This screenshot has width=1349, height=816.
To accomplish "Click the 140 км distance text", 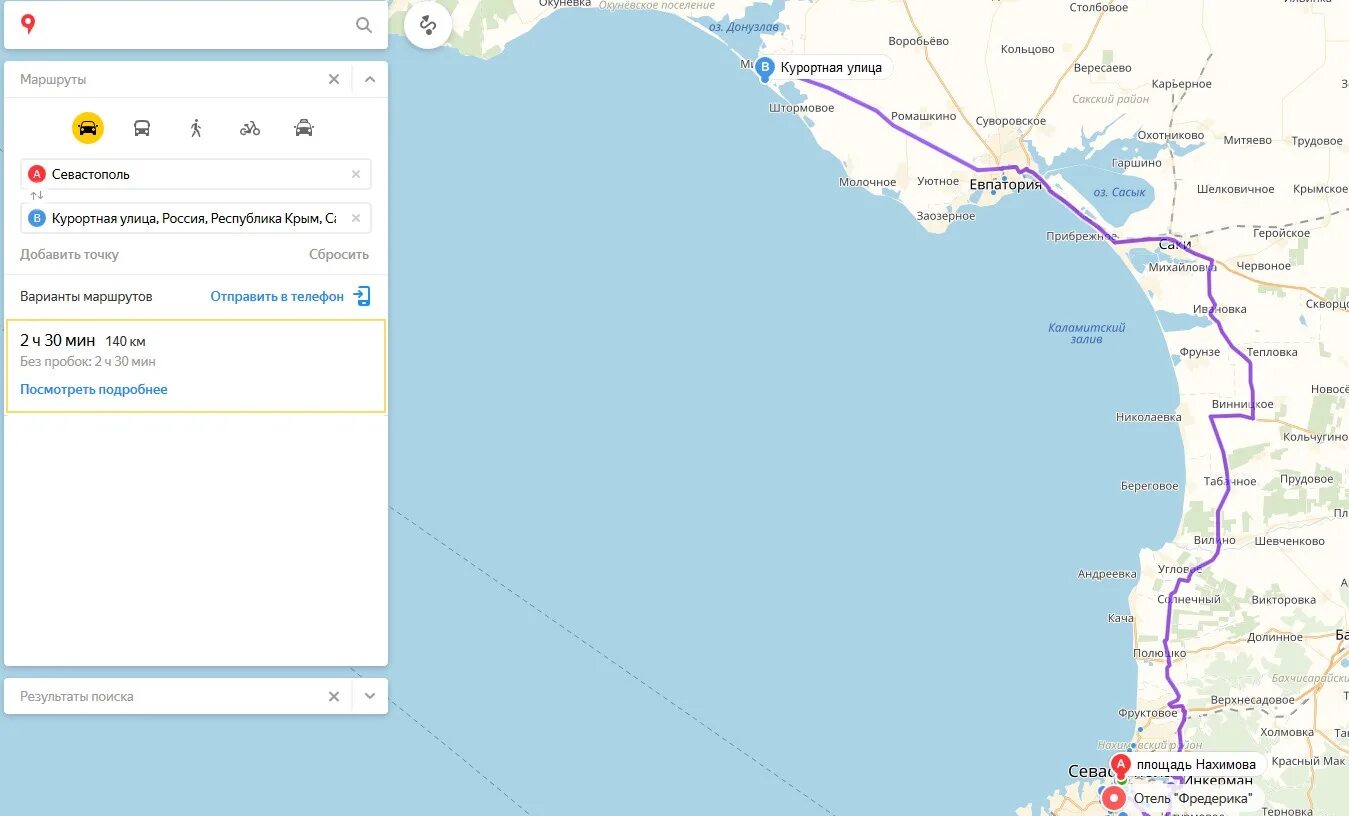I will click(x=125, y=341).
